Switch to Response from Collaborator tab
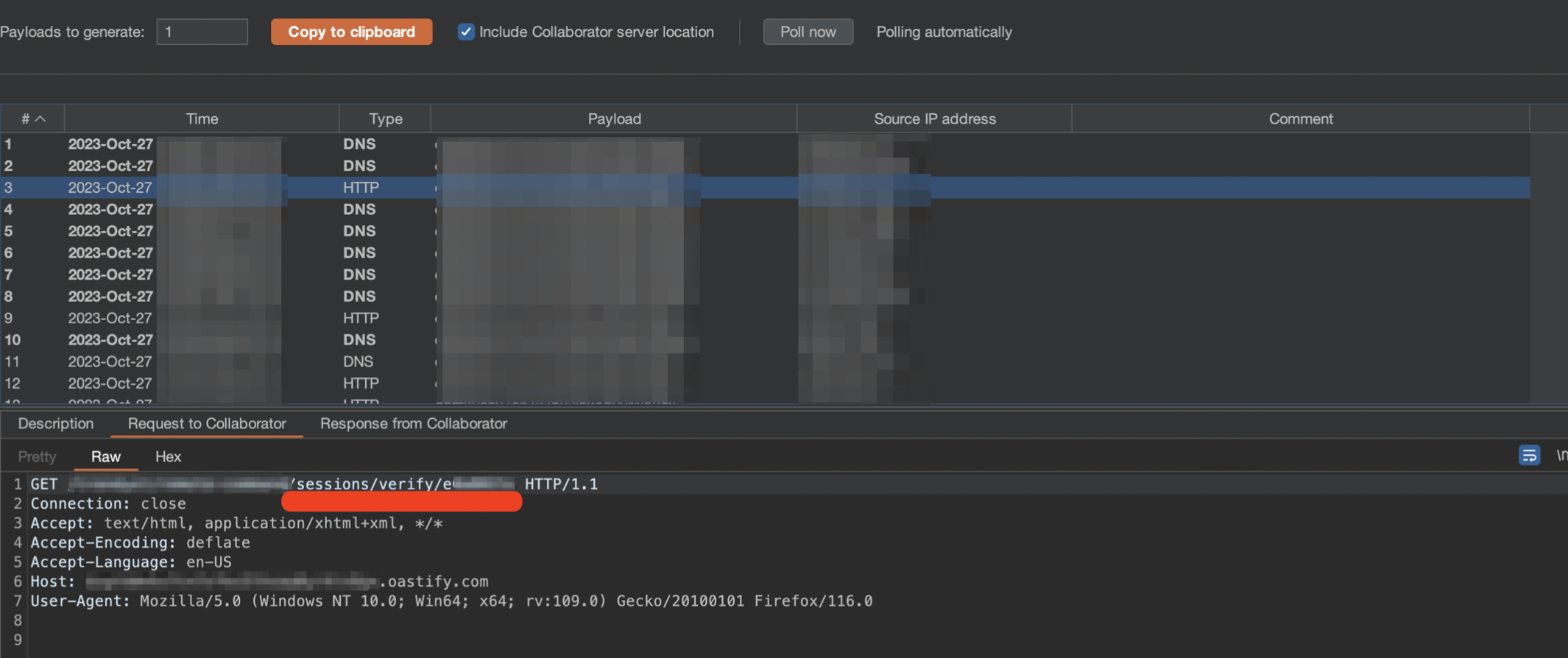The image size is (1568, 658). click(x=413, y=424)
